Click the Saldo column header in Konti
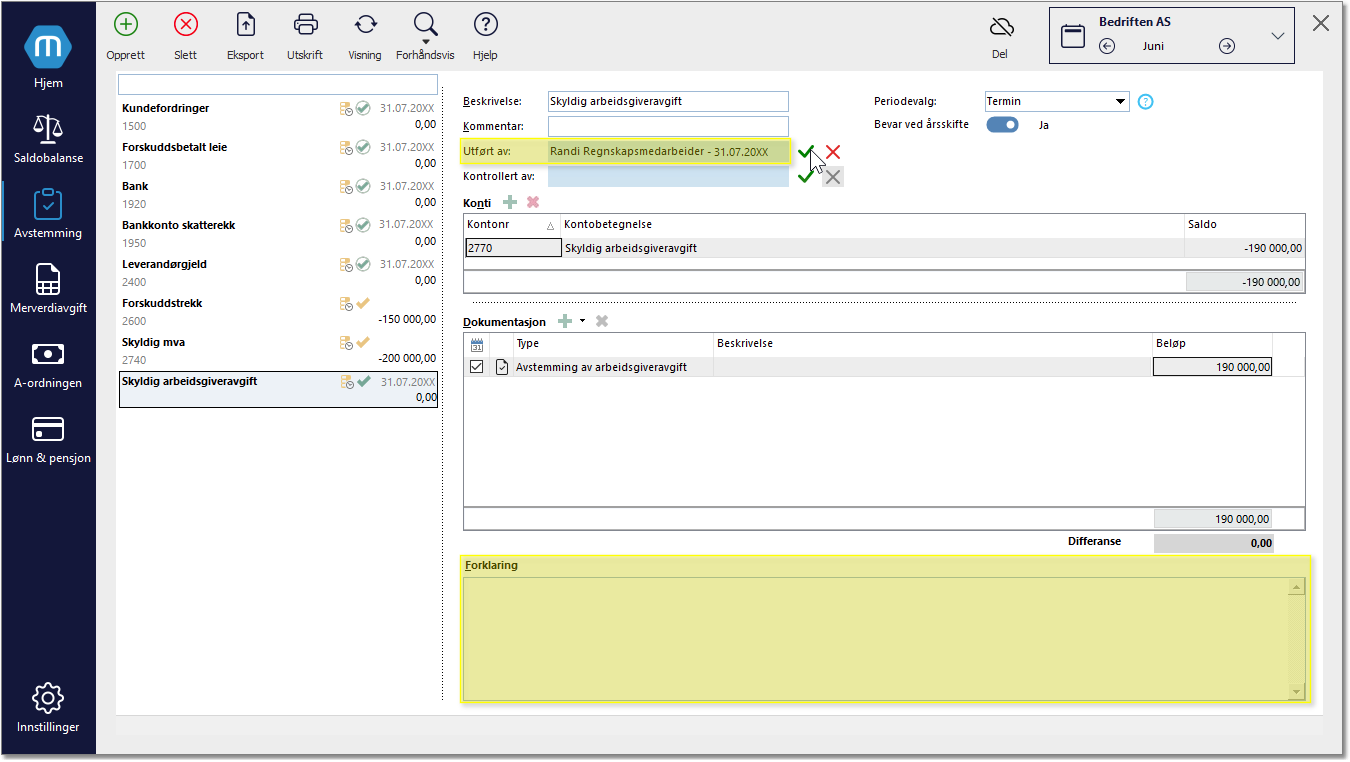This screenshot has height=762, width=1350. tap(1244, 225)
